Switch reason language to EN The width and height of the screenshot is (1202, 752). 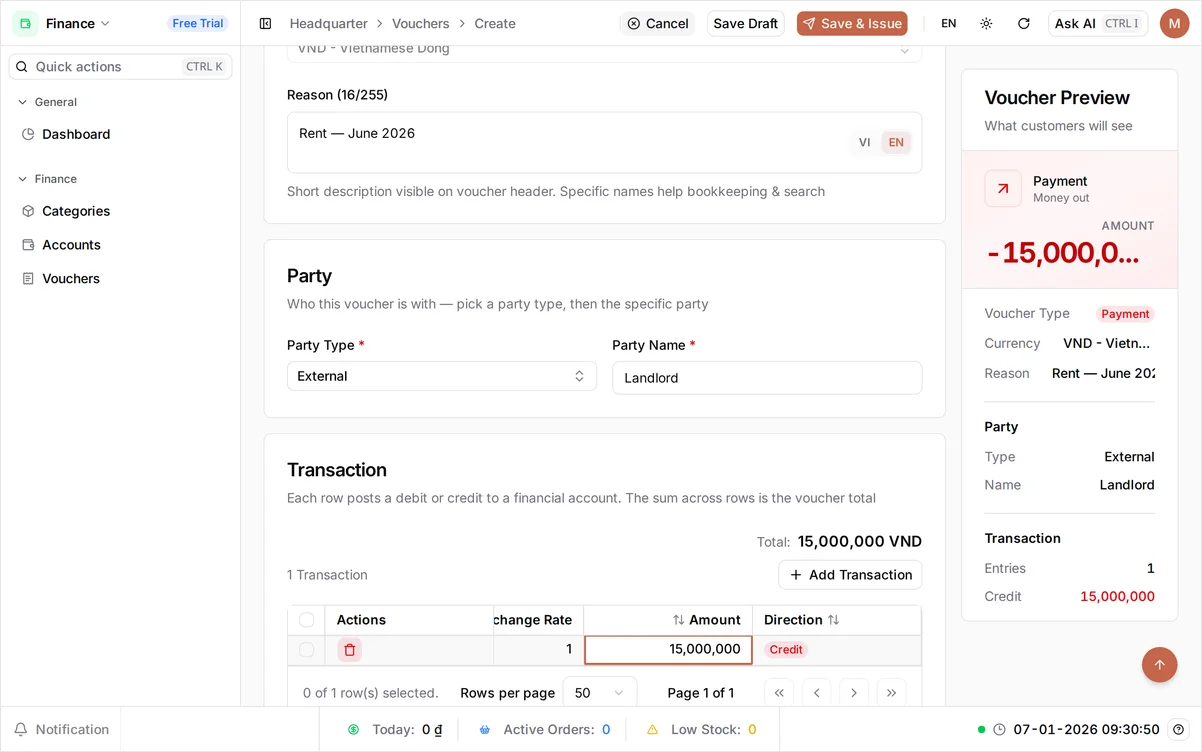click(x=896, y=142)
